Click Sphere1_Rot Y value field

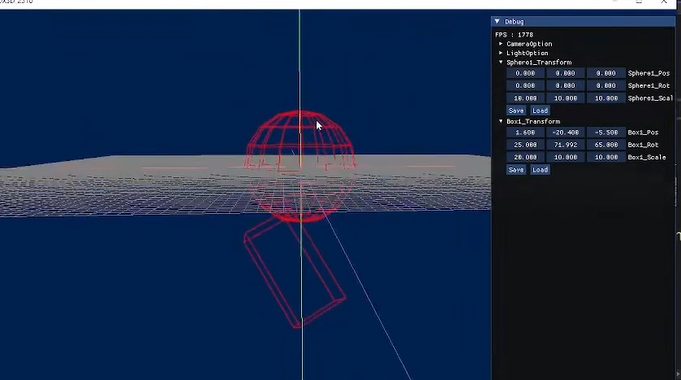click(x=565, y=86)
